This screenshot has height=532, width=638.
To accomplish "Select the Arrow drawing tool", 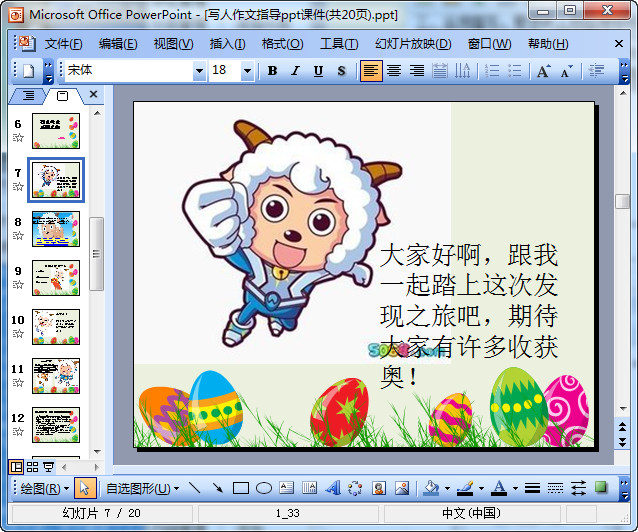I will (218, 488).
